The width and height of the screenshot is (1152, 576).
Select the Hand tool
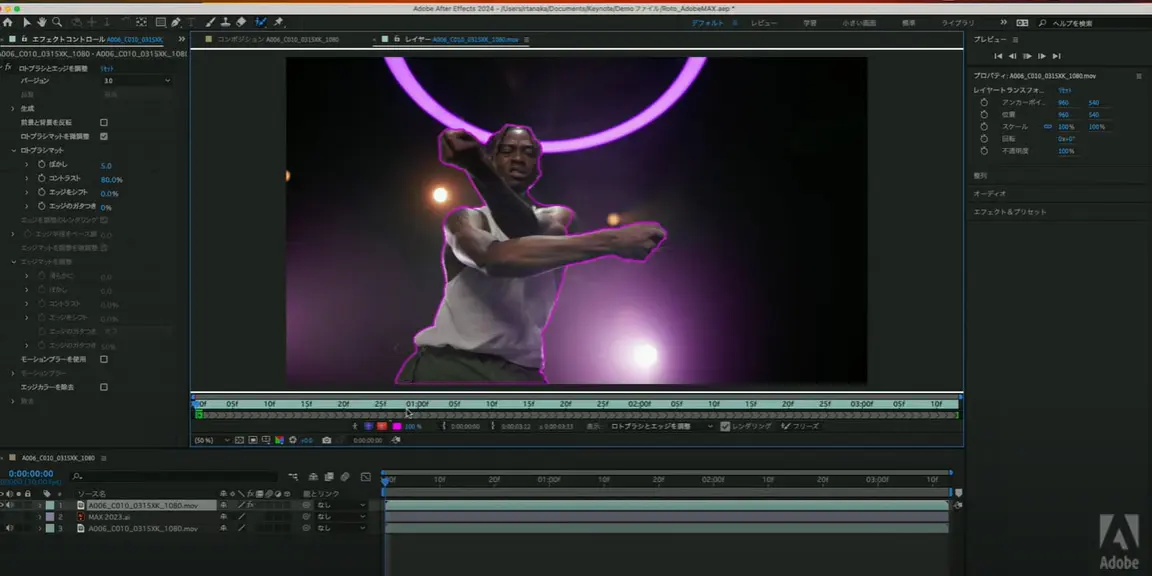click(x=41, y=23)
